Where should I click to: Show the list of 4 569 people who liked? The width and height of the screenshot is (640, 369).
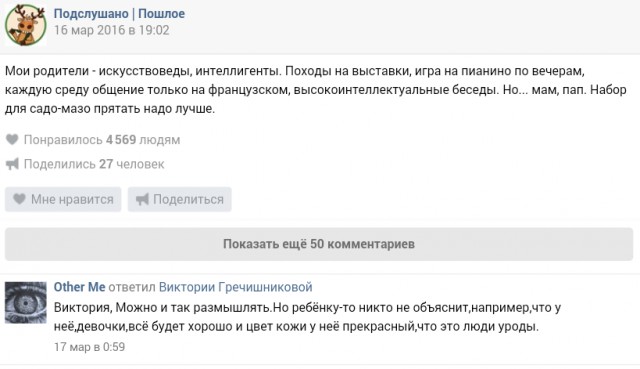102,140
